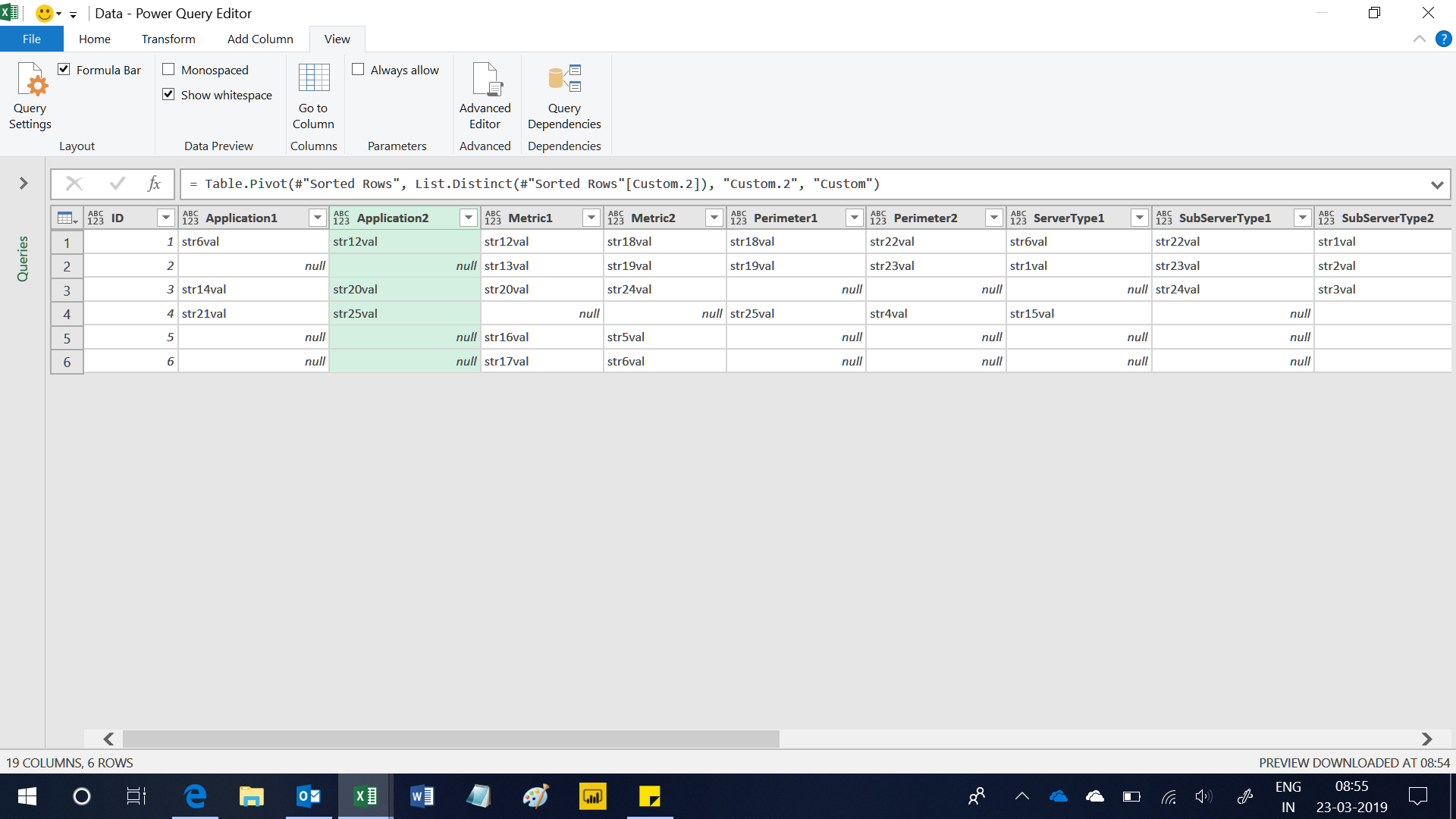1456x819 pixels.
Task: Click the fx add step icon
Action: (x=154, y=184)
